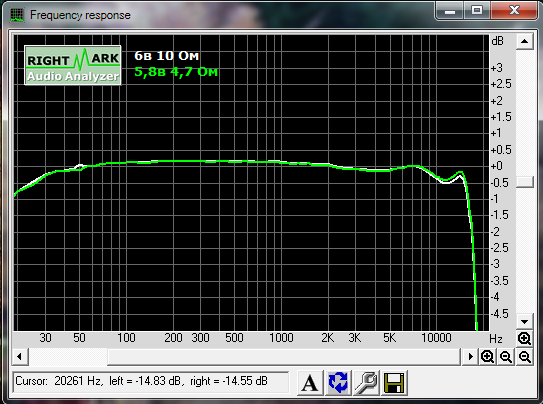Screen dimensions: 543x404
Task: Click the -4.5 dB axis label
Action: pyautogui.click(x=500, y=314)
